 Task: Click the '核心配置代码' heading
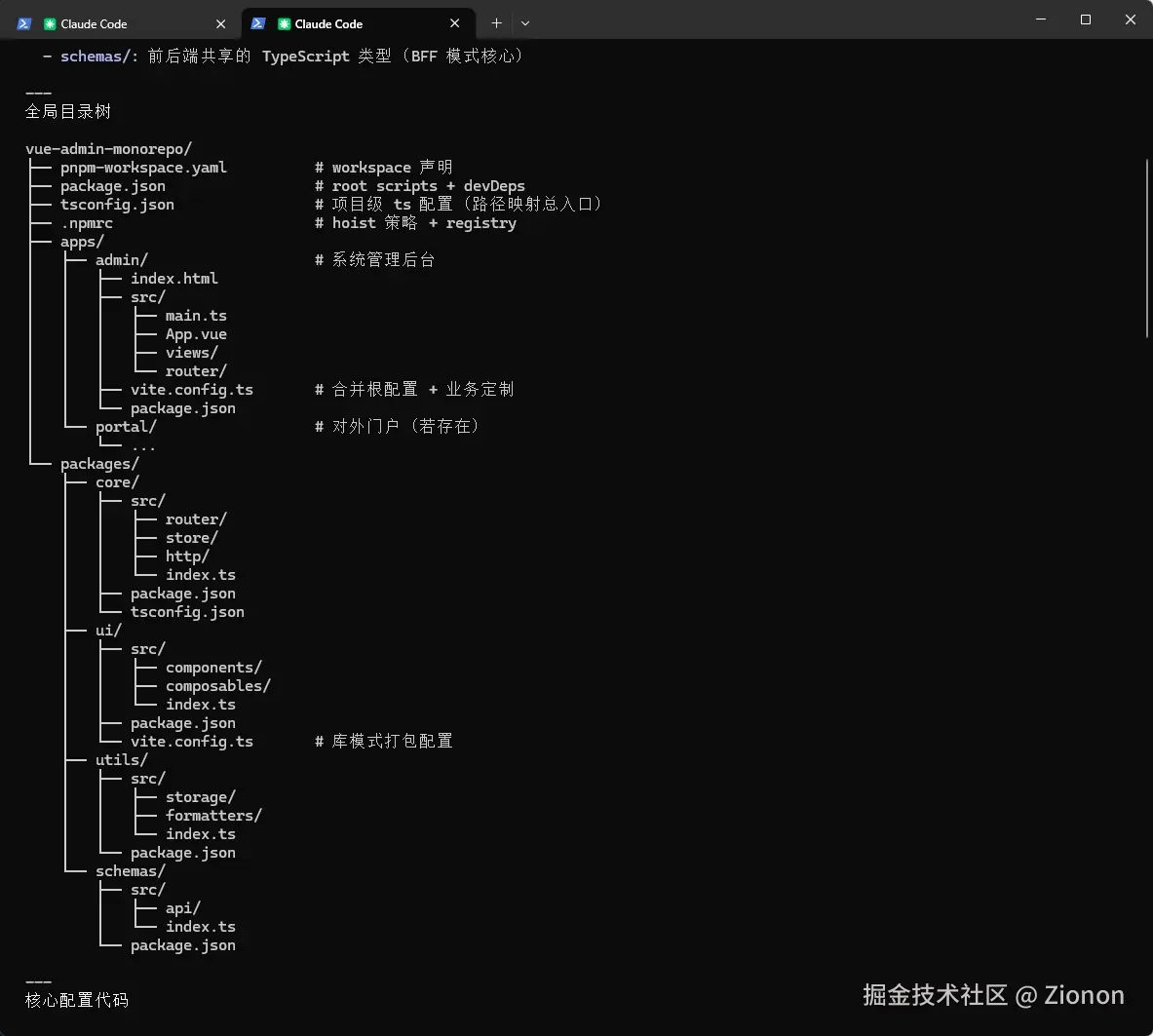(x=77, y=1000)
